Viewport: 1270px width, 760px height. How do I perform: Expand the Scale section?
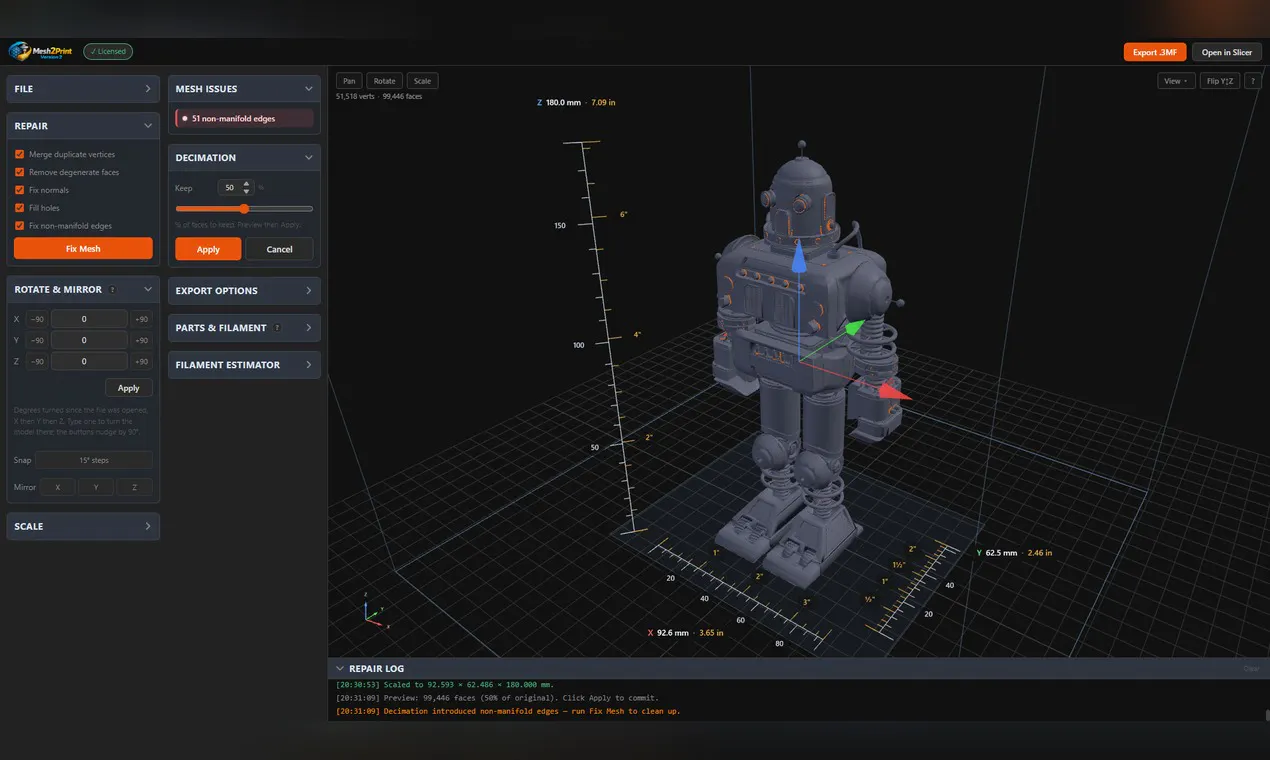(83, 526)
